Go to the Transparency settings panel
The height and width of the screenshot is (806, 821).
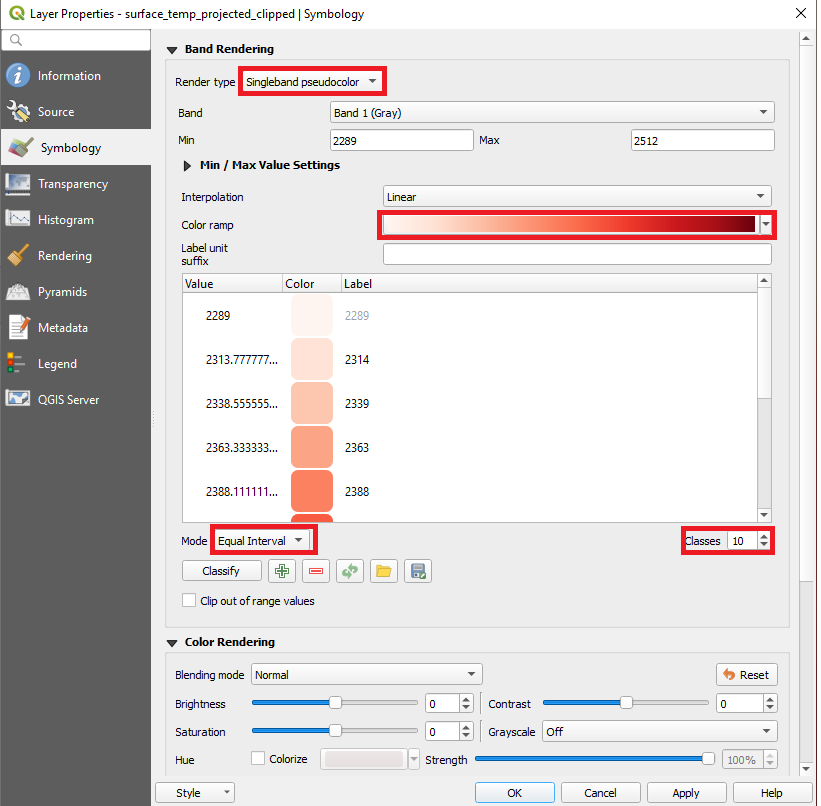(72, 184)
